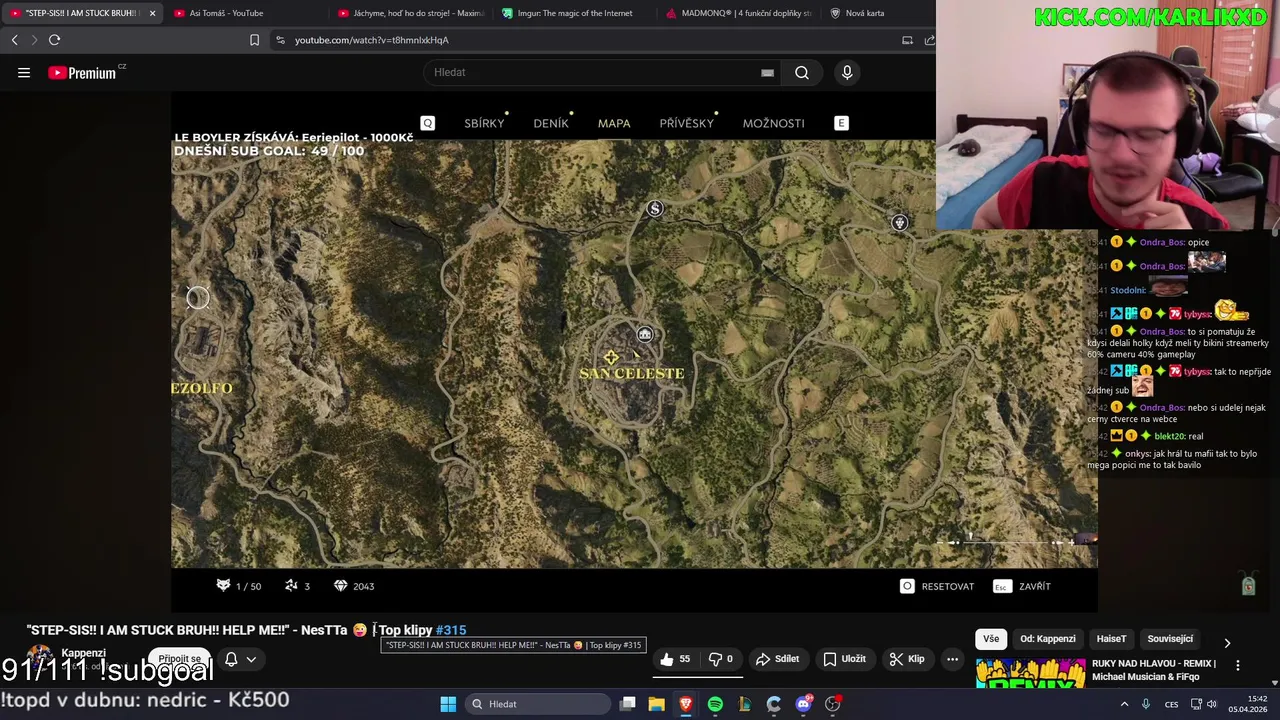
Task: Open Discord from the taskbar
Action: click(x=803, y=704)
